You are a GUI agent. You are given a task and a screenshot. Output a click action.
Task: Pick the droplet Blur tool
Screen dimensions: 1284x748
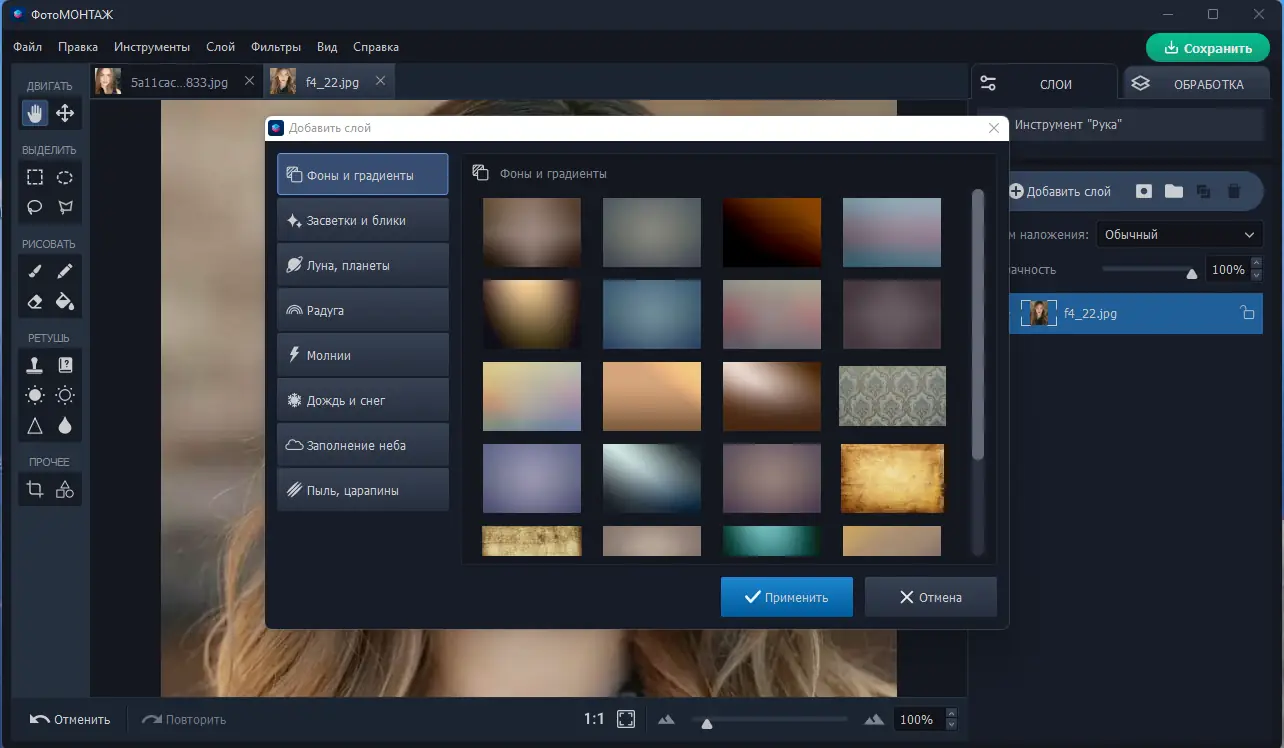pos(65,425)
